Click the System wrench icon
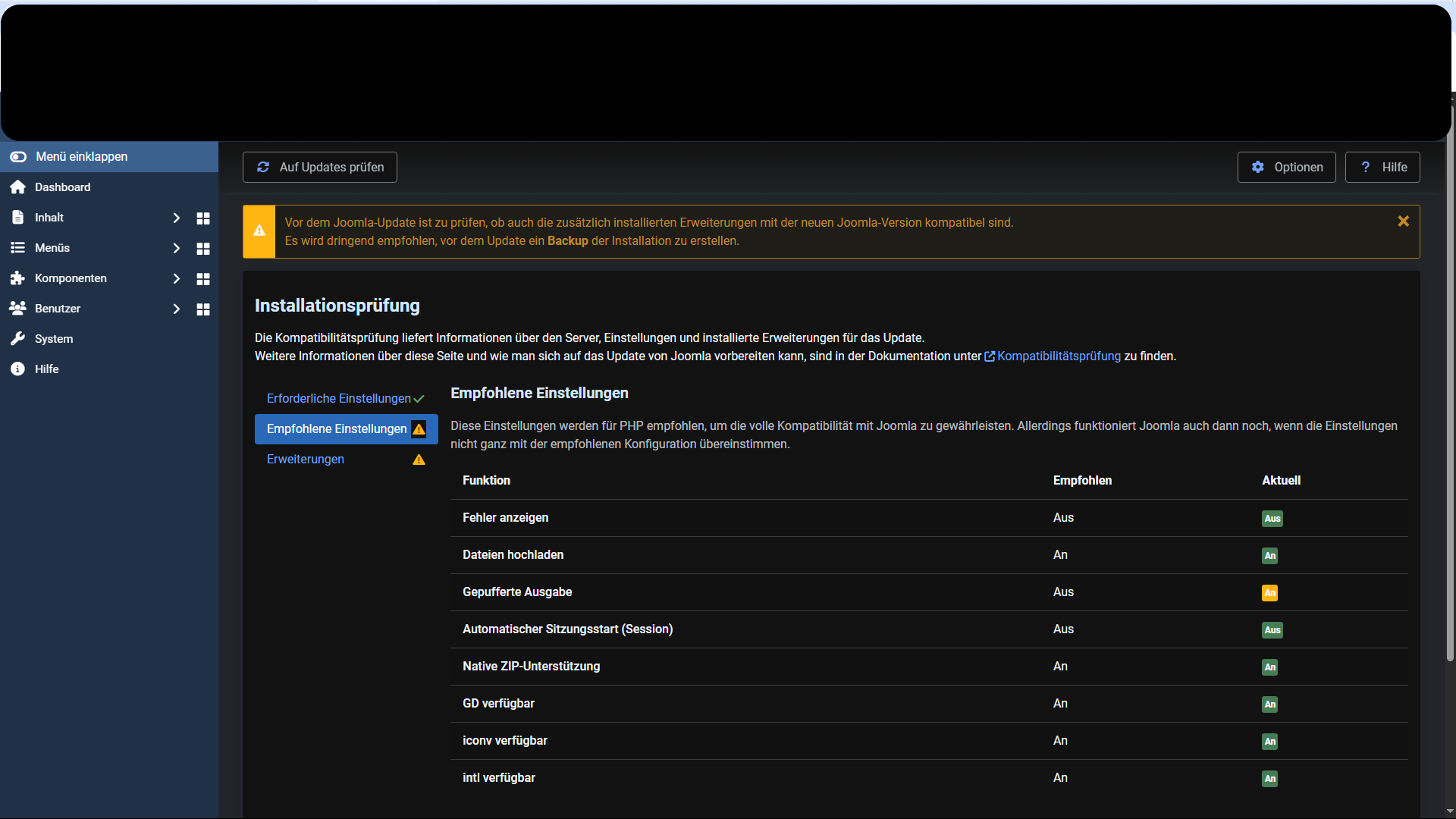Screen dimensions: 1456x819 point(18,339)
